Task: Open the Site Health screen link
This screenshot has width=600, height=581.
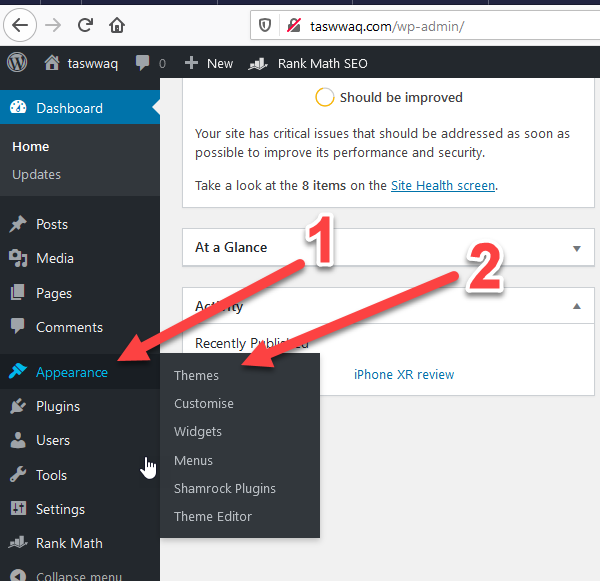Action: 443,186
